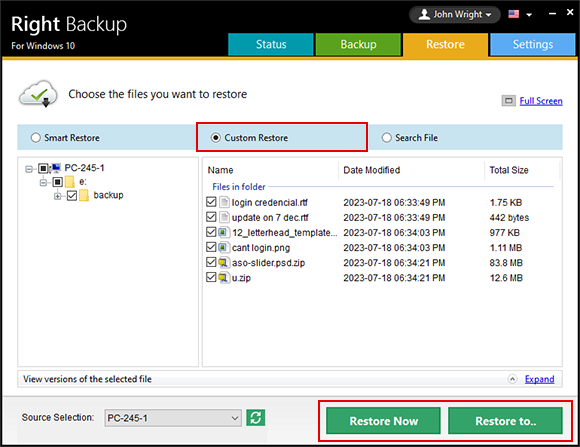Uncheck the u.zip file checkbox
This screenshot has height=447, width=580.
click(x=211, y=277)
